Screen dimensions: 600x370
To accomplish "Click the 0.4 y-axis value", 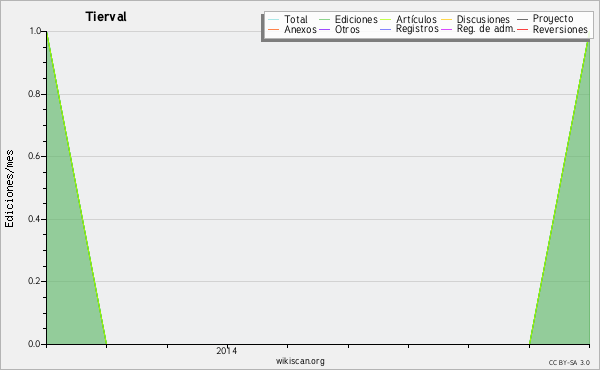I will pyautogui.click(x=34, y=219).
